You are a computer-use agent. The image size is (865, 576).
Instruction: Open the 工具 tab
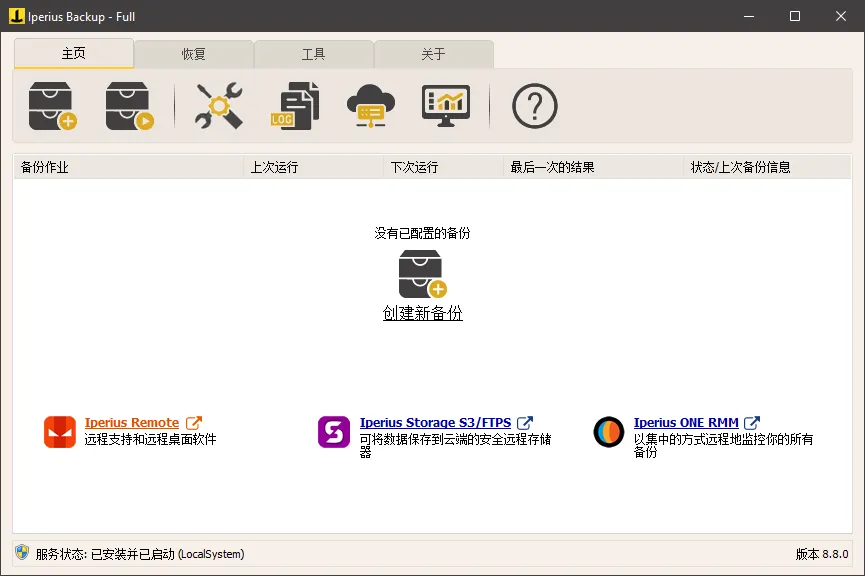pyautogui.click(x=314, y=54)
